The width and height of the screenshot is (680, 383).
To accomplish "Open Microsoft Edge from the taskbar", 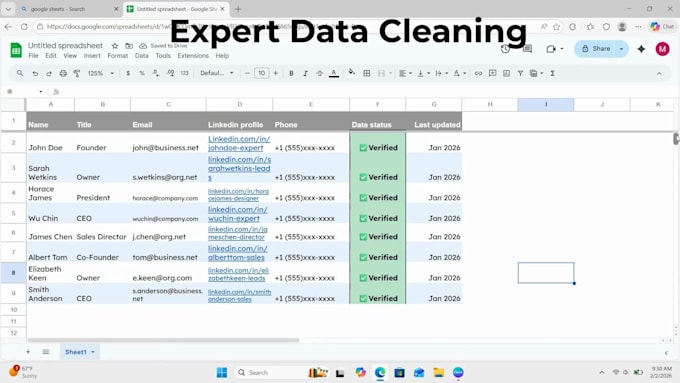I will point(380,373).
